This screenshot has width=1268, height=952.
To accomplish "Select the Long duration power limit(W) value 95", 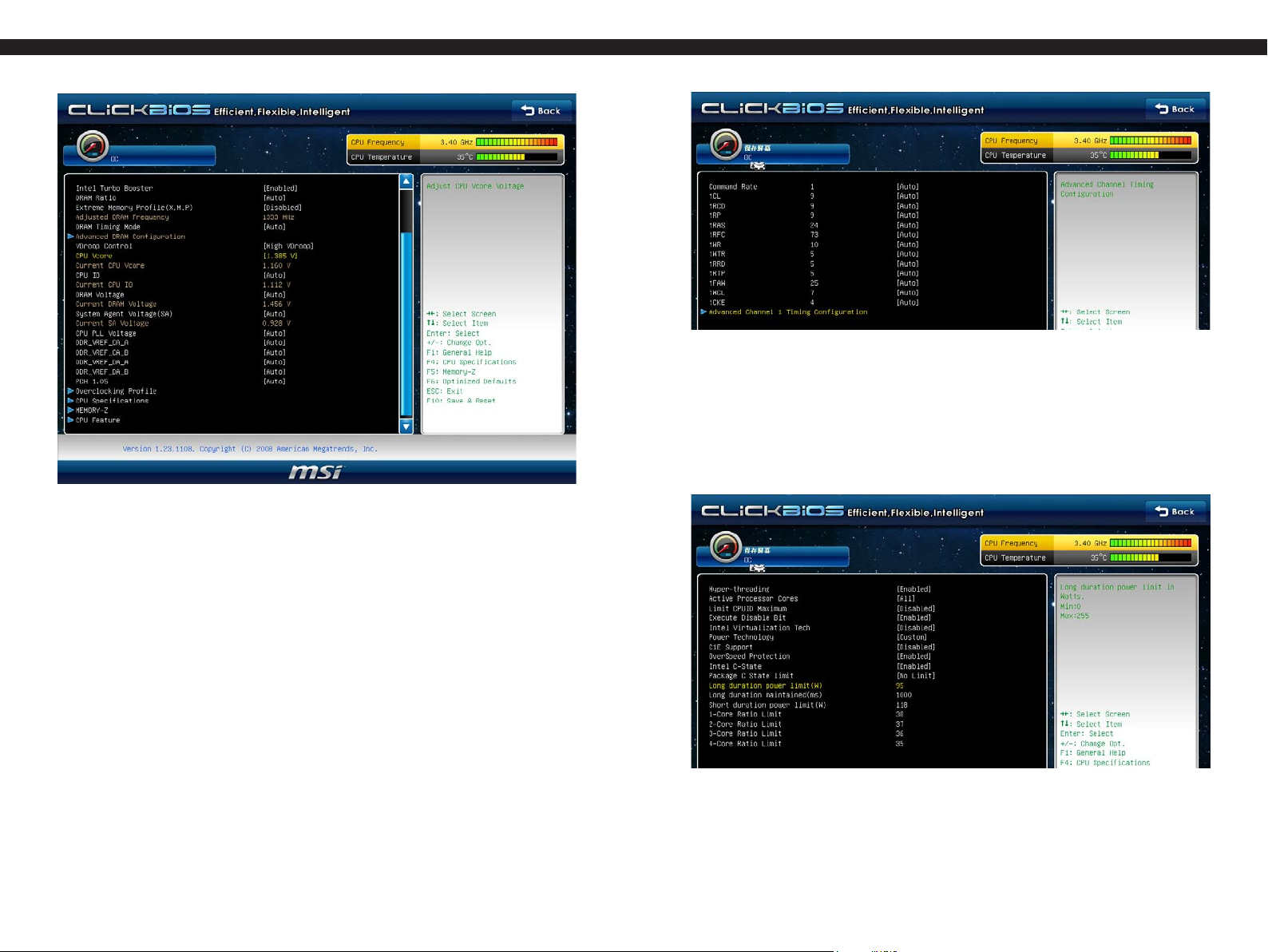I will (x=900, y=686).
